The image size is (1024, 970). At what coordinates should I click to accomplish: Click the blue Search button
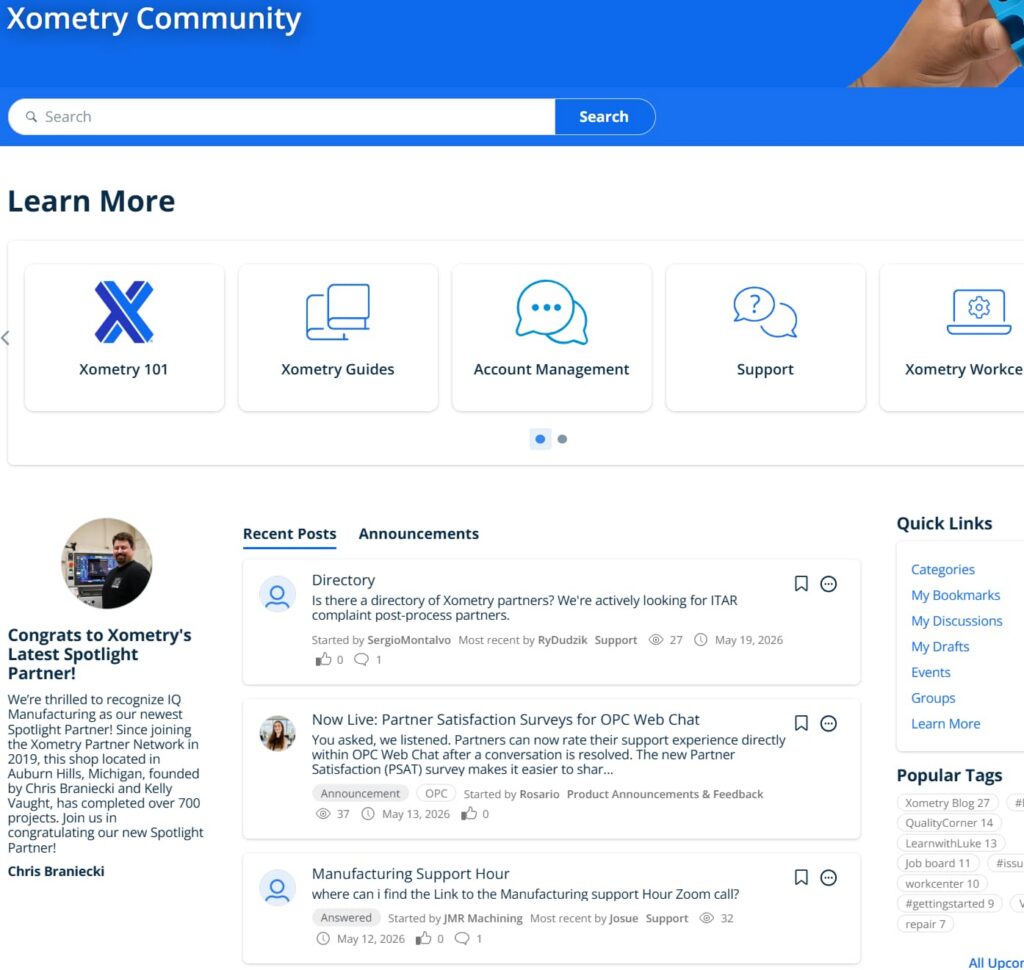coord(604,116)
